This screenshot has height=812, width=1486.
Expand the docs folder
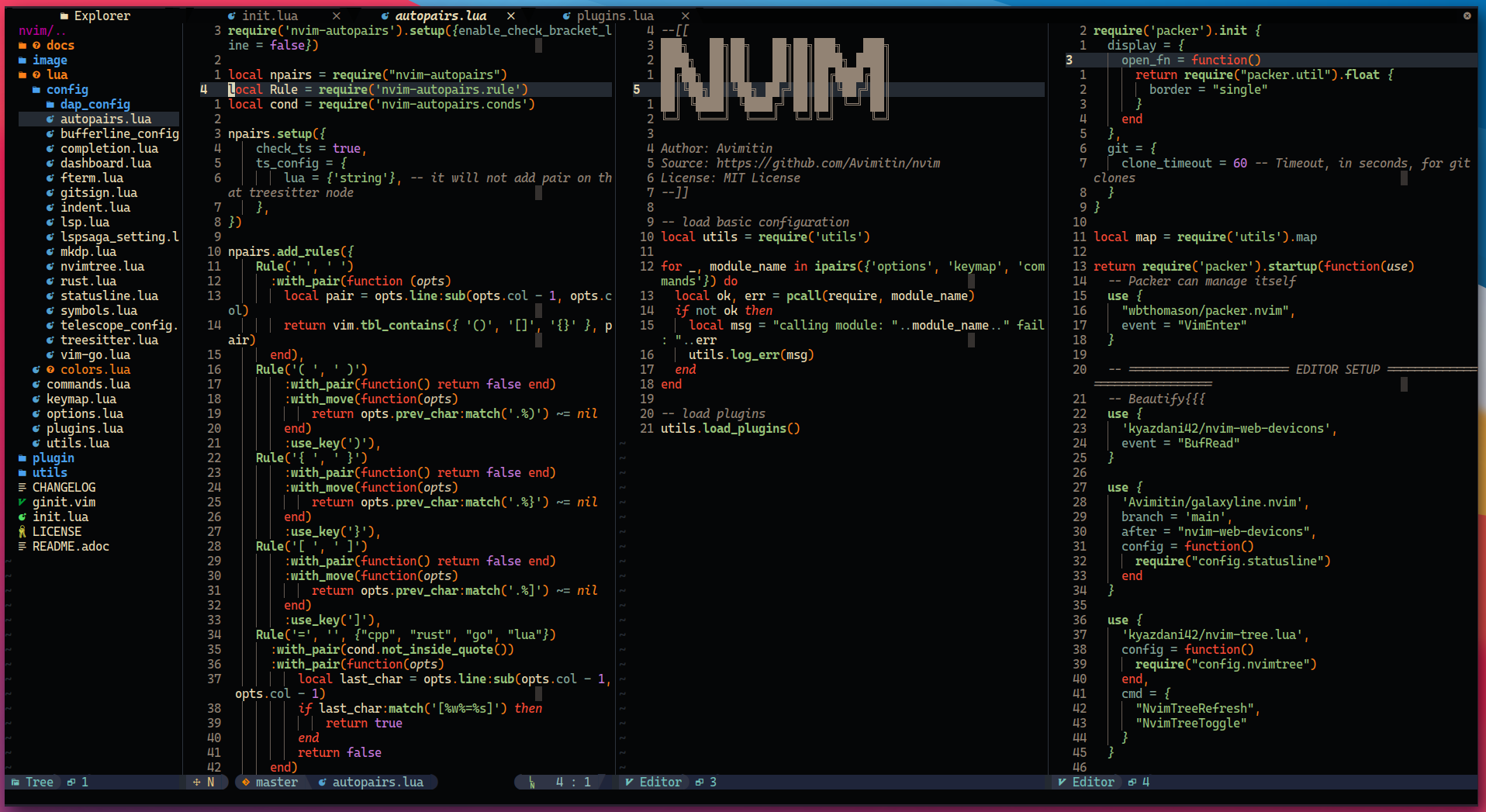60,45
